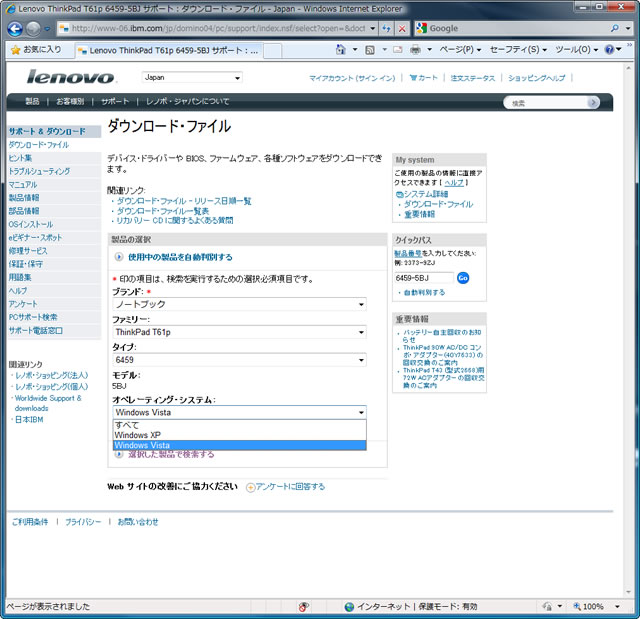The height and width of the screenshot is (619, 640).
Task: Click the Lenovo logo
Action: coord(71,77)
